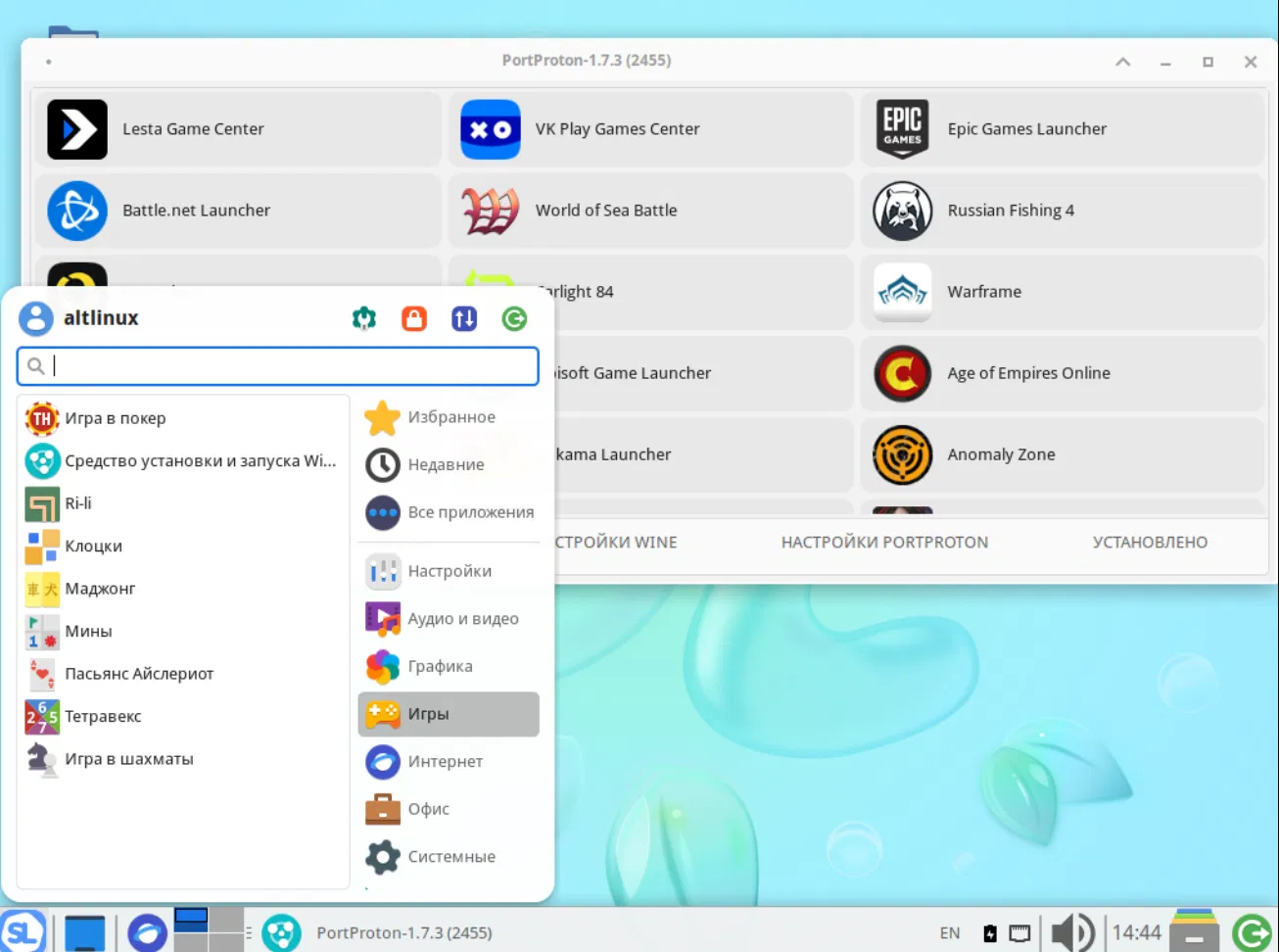This screenshot has height=952, width=1279.
Task: Switch user via the blue arrows icon
Action: 464,318
